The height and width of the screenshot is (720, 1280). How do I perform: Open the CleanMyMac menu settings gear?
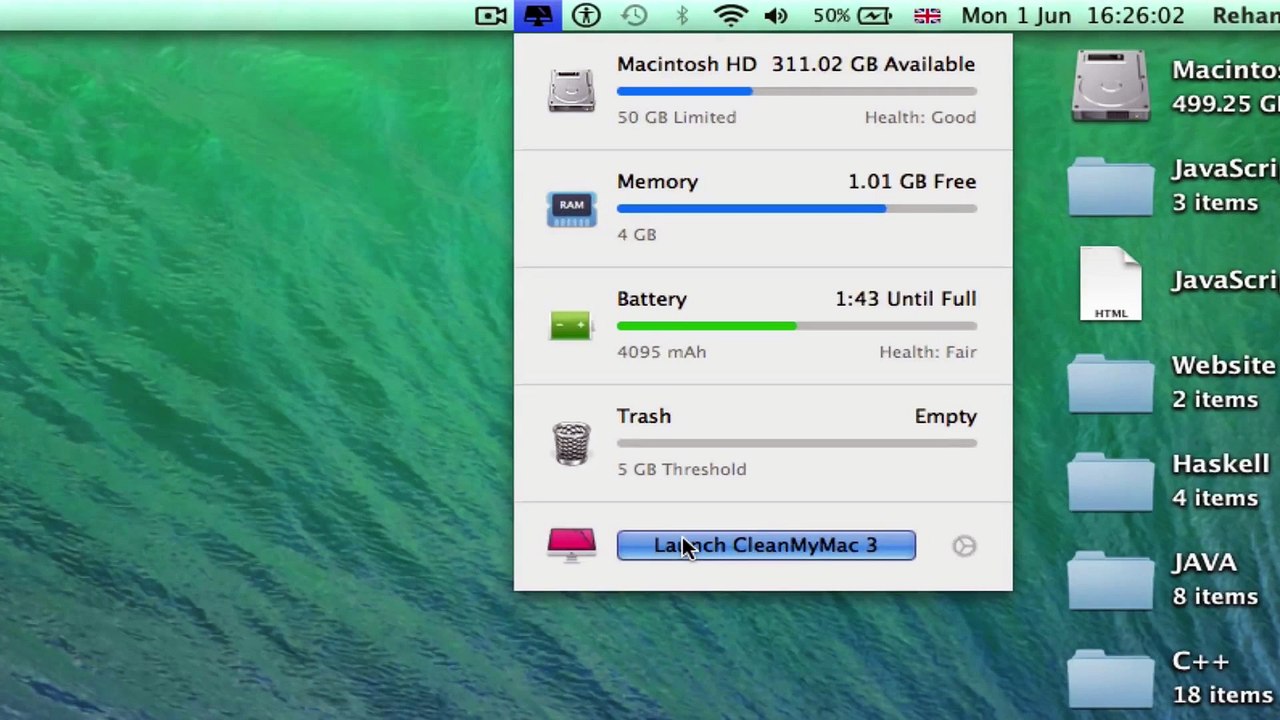[964, 545]
